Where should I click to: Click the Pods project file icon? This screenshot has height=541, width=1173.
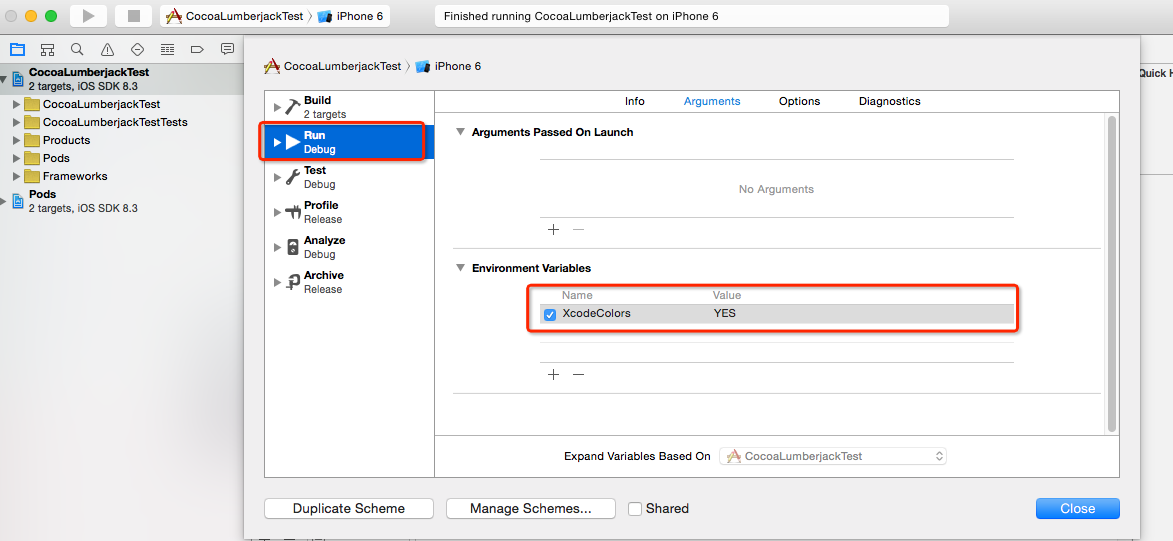coord(17,201)
